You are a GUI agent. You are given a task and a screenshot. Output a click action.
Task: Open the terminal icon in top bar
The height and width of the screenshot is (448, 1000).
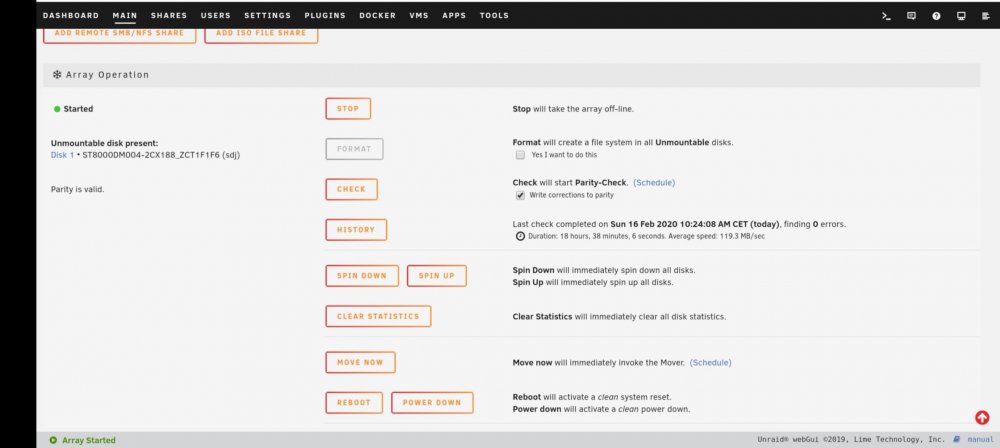886,16
